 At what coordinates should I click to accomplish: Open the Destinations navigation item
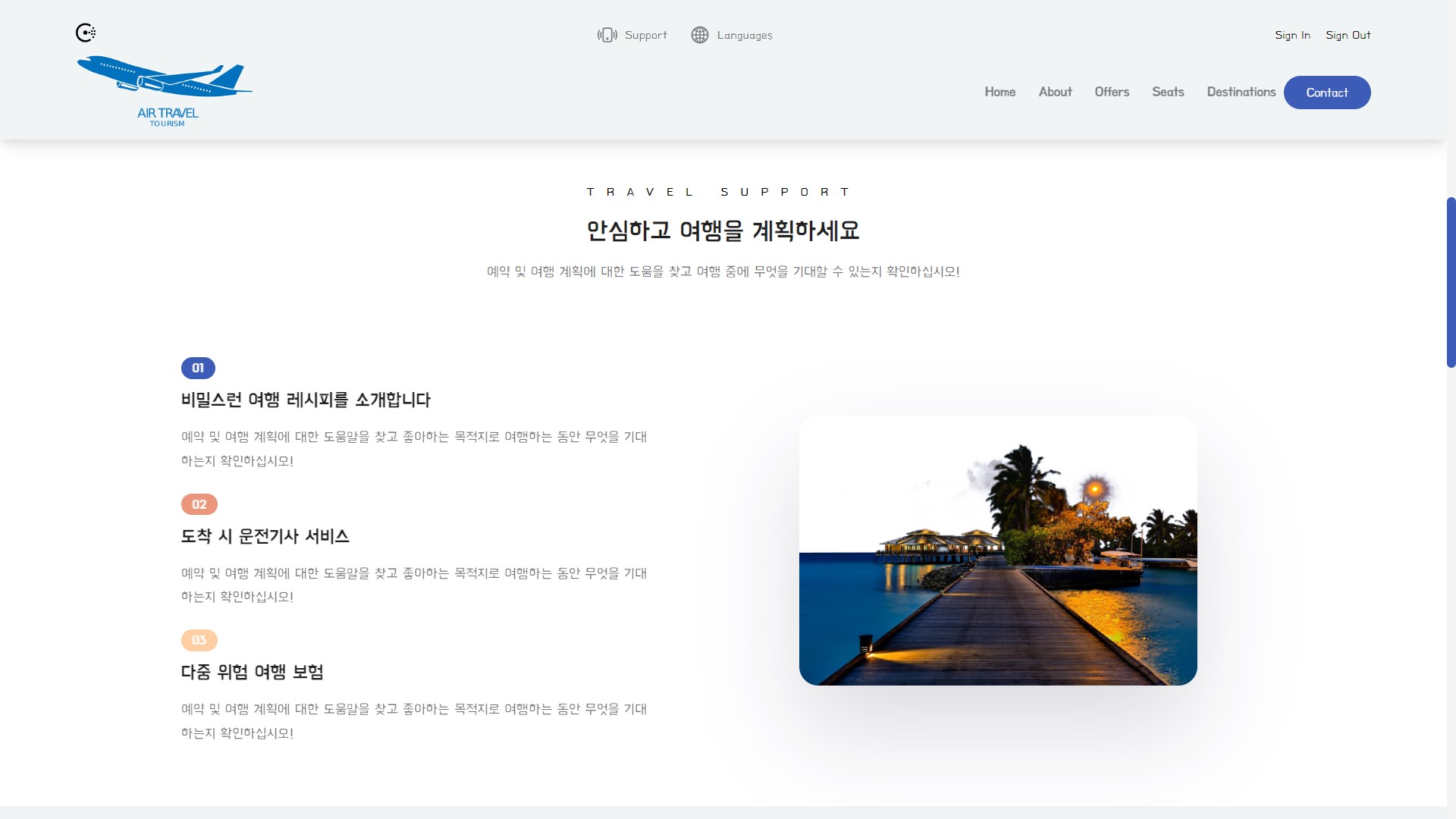tap(1241, 92)
